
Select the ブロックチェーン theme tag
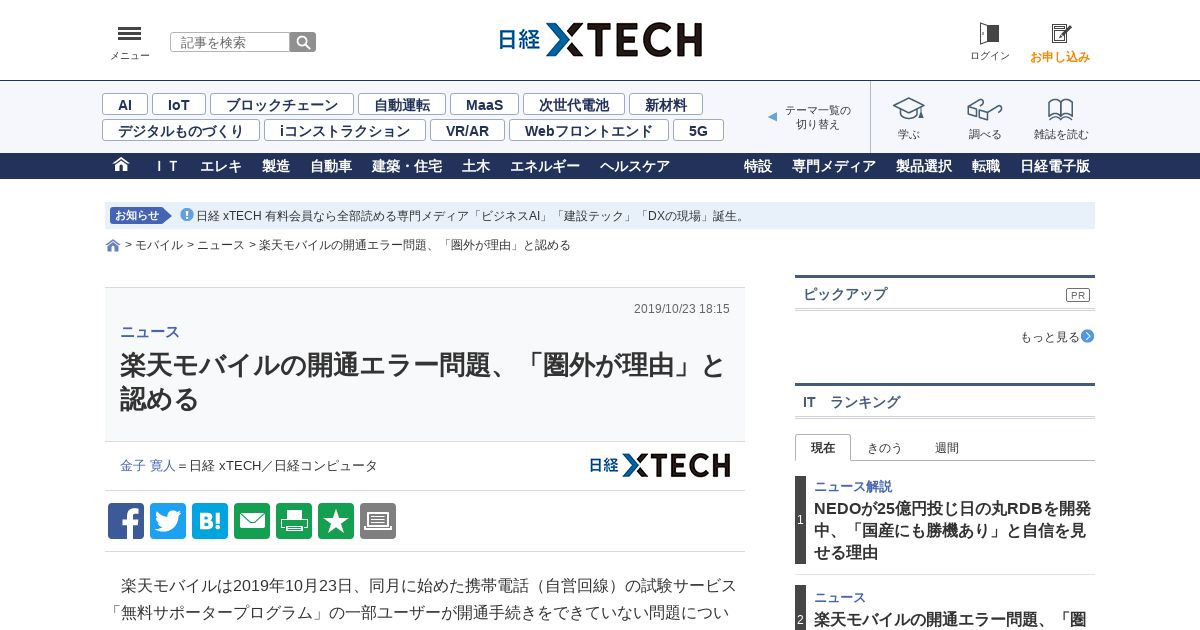click(x=282, y=104)
